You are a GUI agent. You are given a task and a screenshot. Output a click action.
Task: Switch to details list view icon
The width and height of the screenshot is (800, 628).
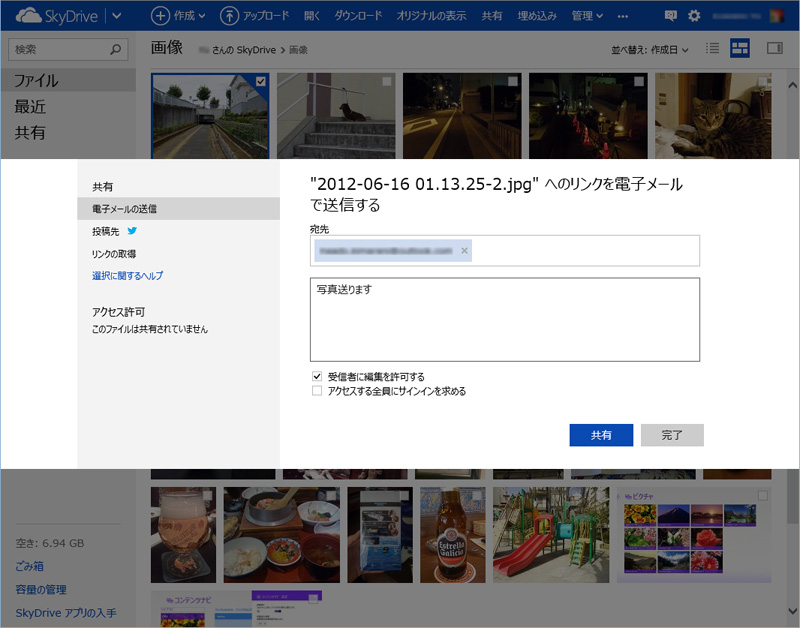[x=713, y=48]
